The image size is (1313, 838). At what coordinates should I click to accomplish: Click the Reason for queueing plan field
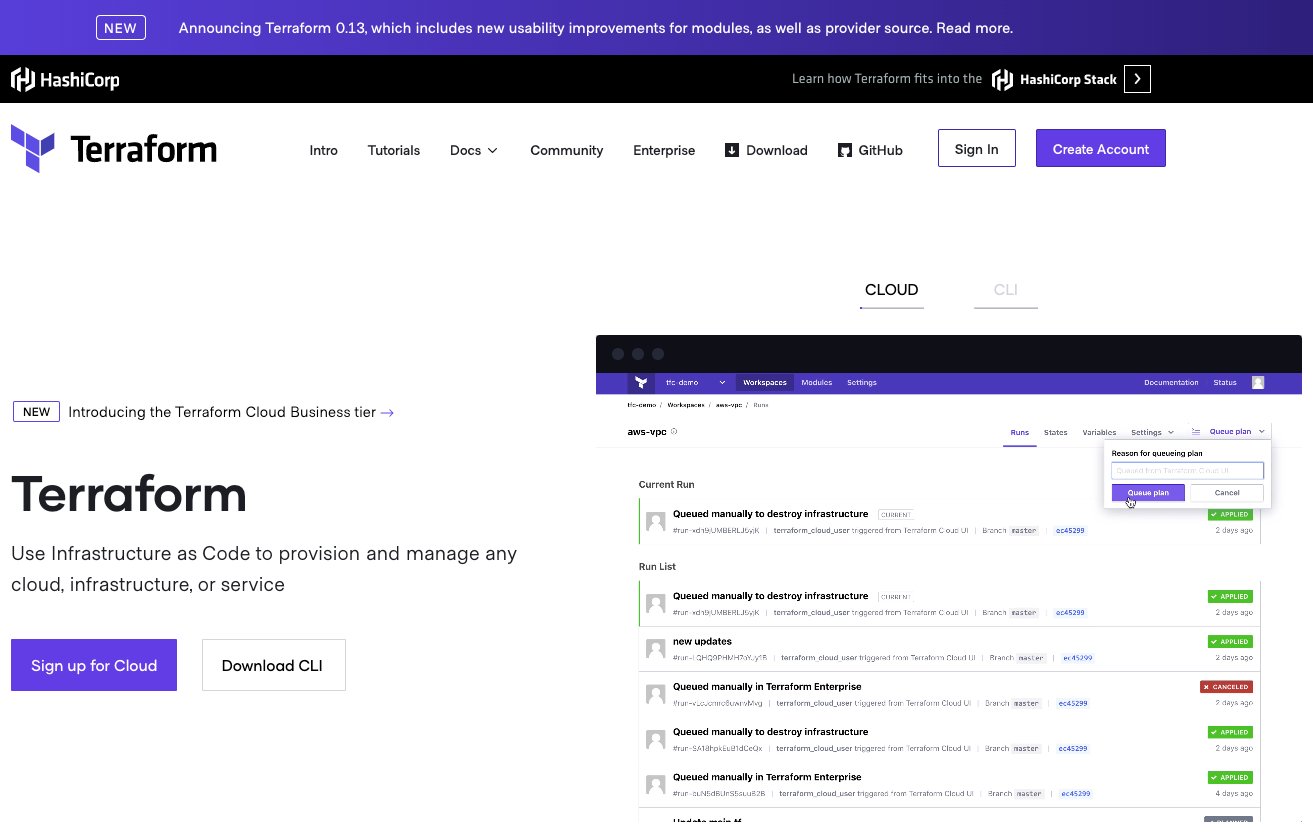click(x=1187, y=470)
